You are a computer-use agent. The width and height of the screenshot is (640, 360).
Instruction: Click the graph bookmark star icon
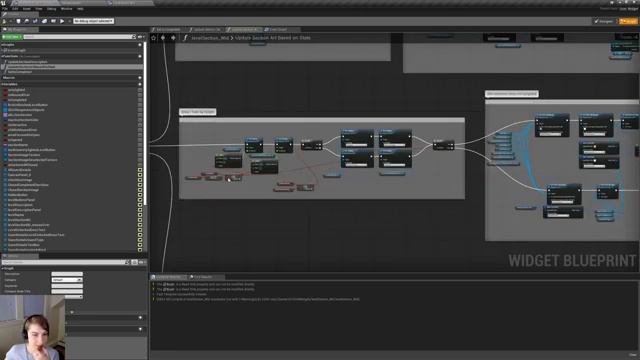pos(153,38)
